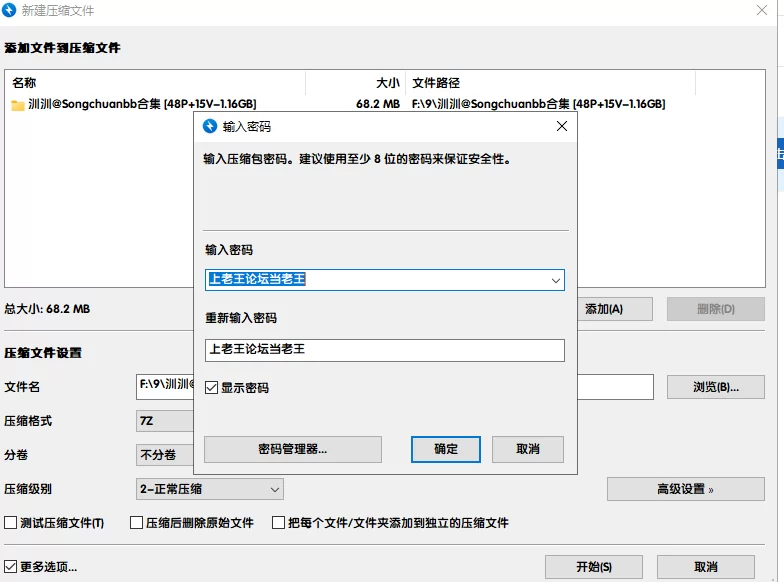Click 取消 in the password dialog
The image size is (784, 582).
coord(528,449)
